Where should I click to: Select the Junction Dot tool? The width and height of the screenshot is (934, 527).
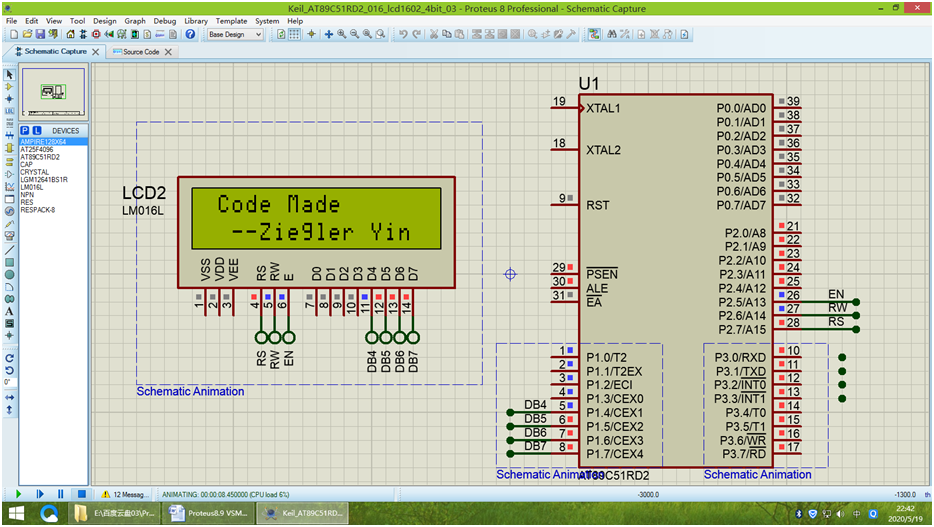tap(9, 99)
